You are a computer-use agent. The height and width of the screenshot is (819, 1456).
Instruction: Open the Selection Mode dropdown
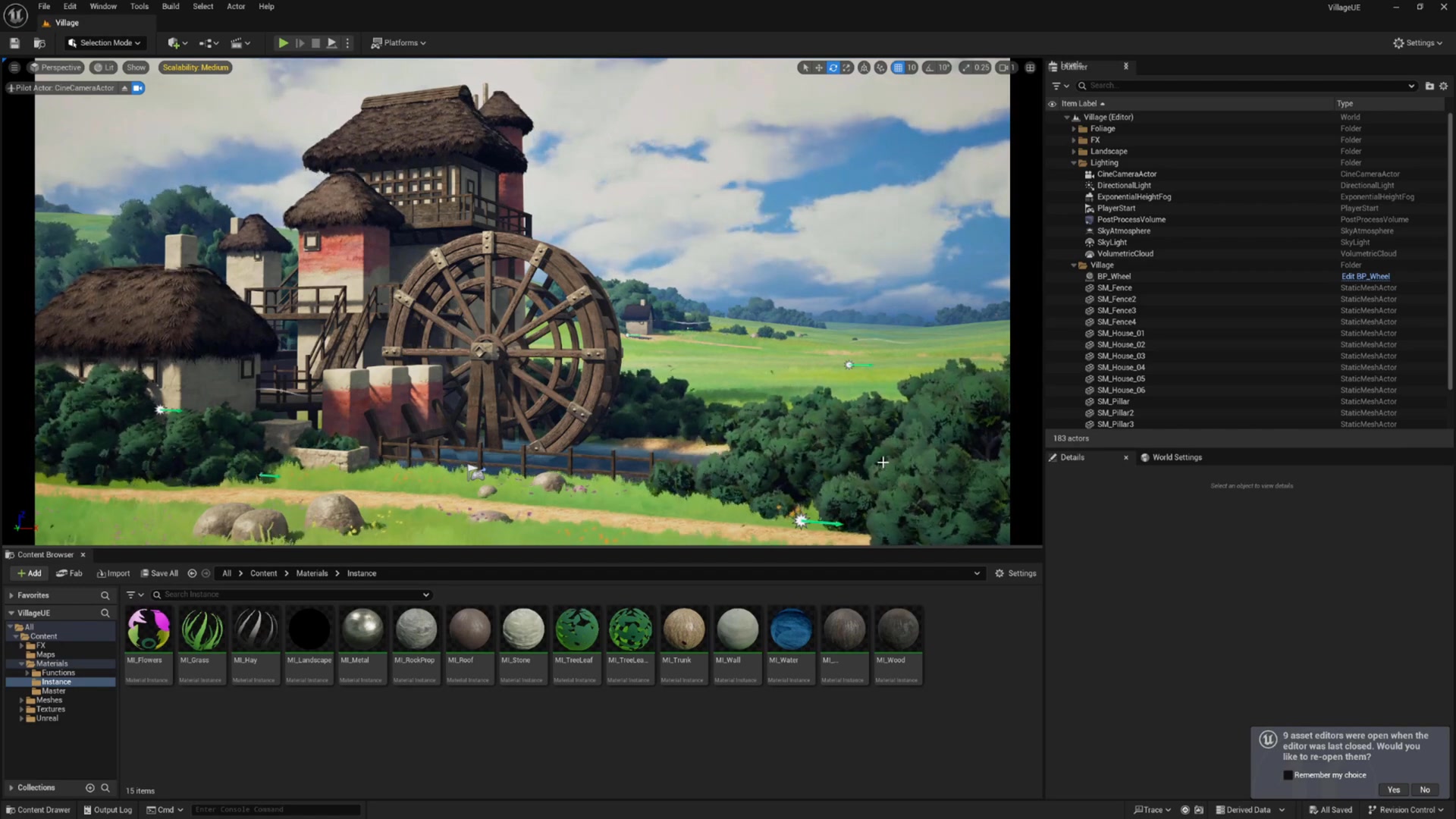click(104, 43)
